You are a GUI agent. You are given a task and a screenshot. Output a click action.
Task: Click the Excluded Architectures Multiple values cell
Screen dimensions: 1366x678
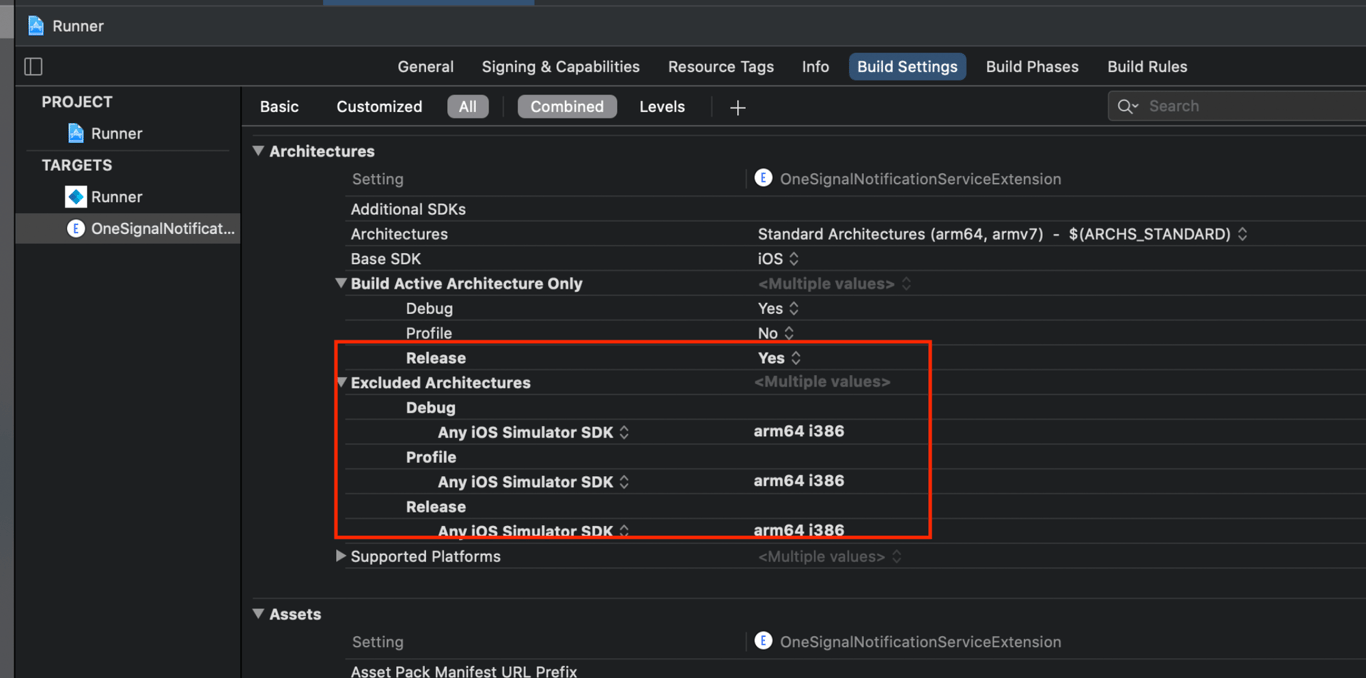point(822,382)
